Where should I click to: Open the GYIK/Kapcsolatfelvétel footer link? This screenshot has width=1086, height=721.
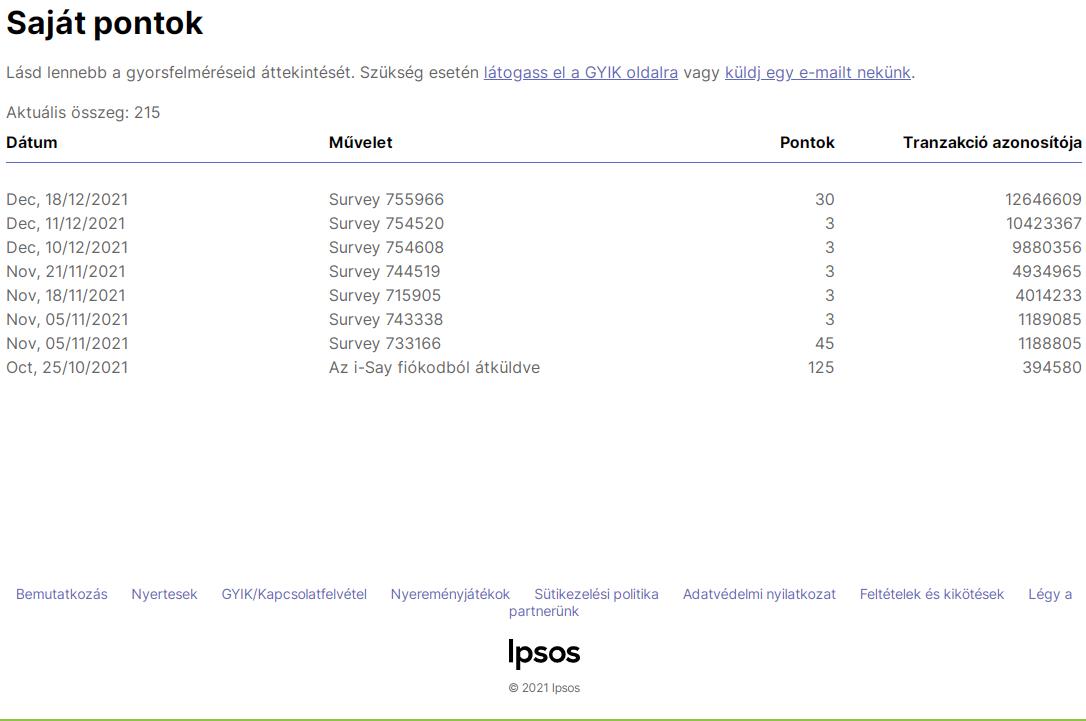294,594
